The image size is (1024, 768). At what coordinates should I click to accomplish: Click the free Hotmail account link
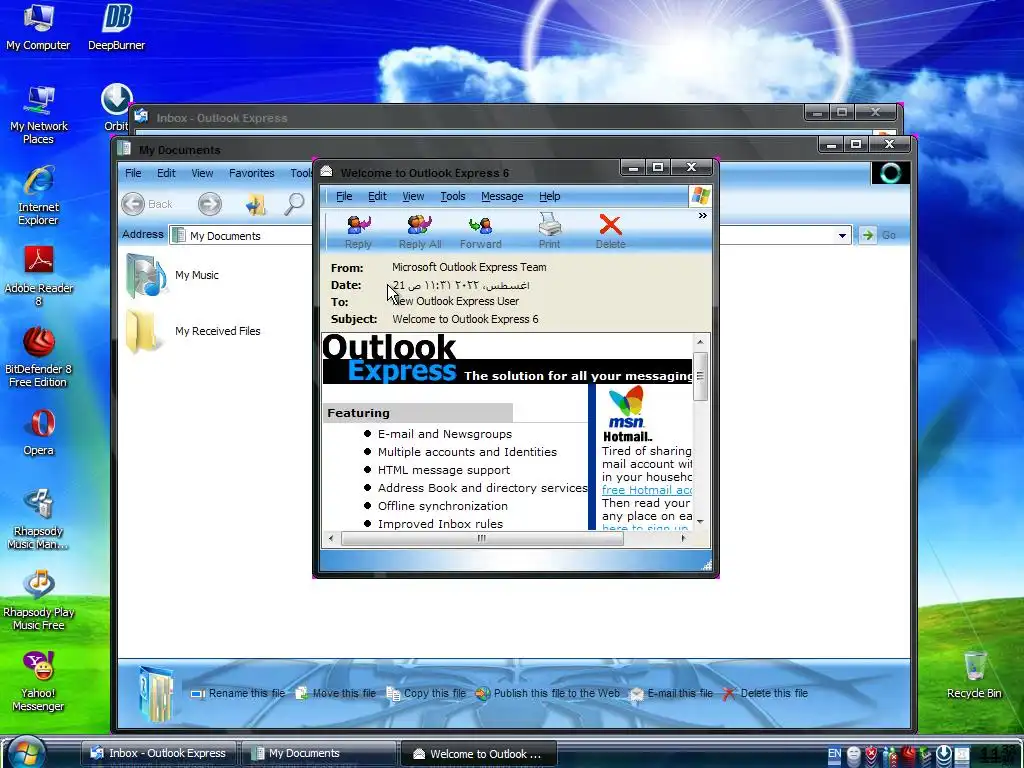coord(647,490)
